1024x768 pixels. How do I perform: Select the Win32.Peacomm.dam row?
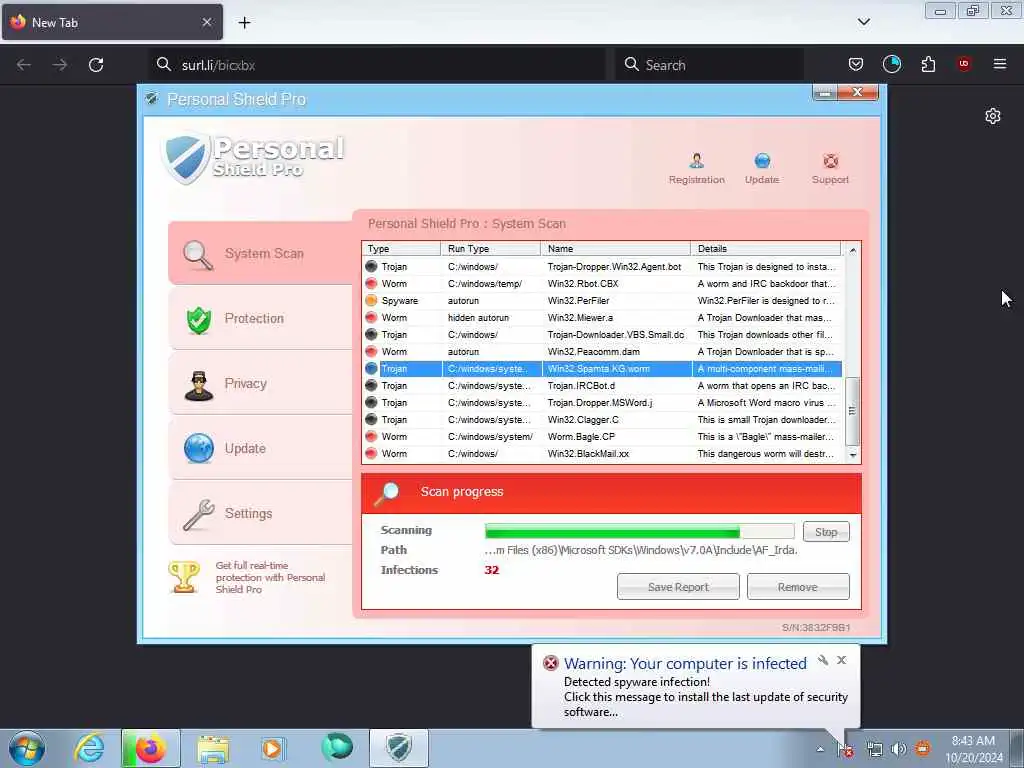[x=602, y=351]
